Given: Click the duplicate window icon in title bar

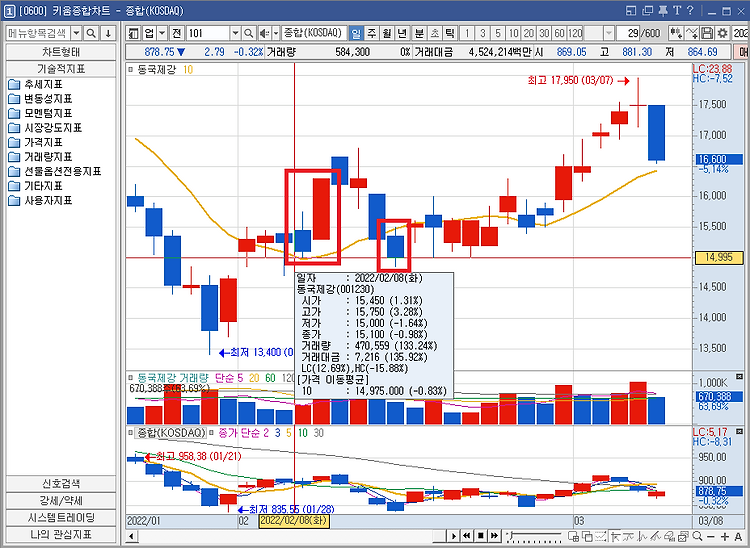Looking at the screenshot, I should 647,11.
